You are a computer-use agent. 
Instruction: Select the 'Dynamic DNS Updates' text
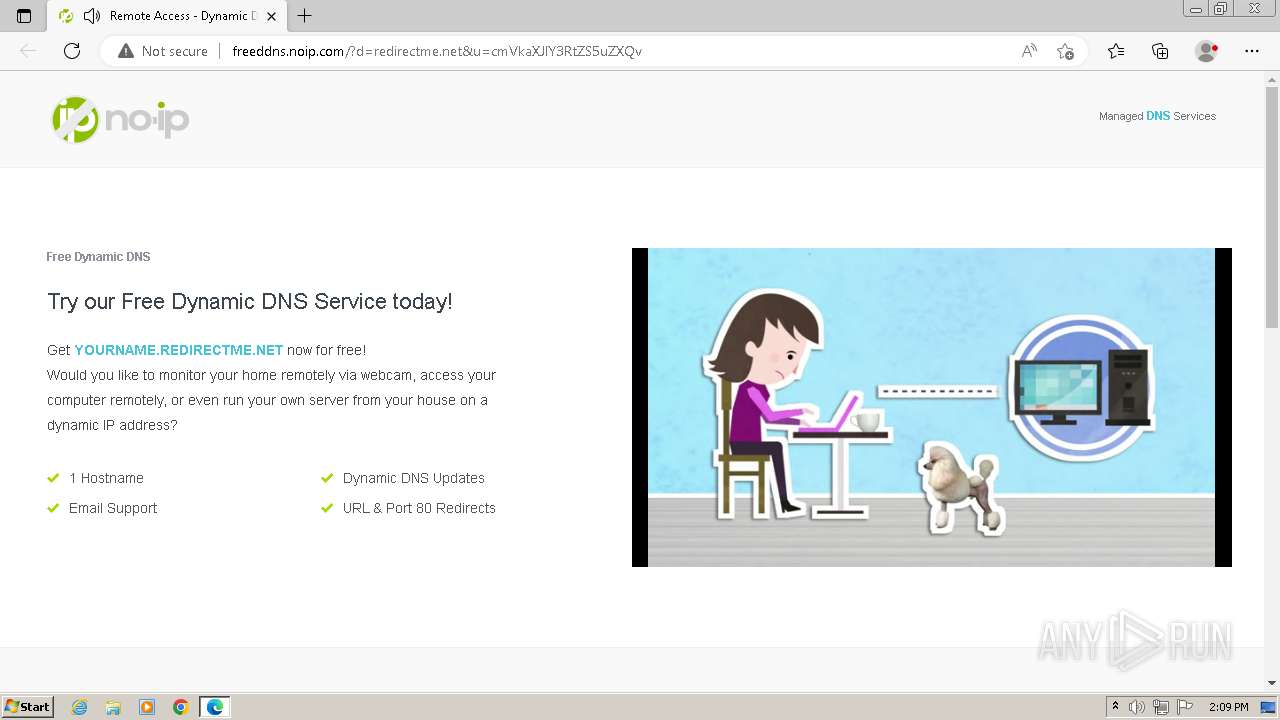414,478
